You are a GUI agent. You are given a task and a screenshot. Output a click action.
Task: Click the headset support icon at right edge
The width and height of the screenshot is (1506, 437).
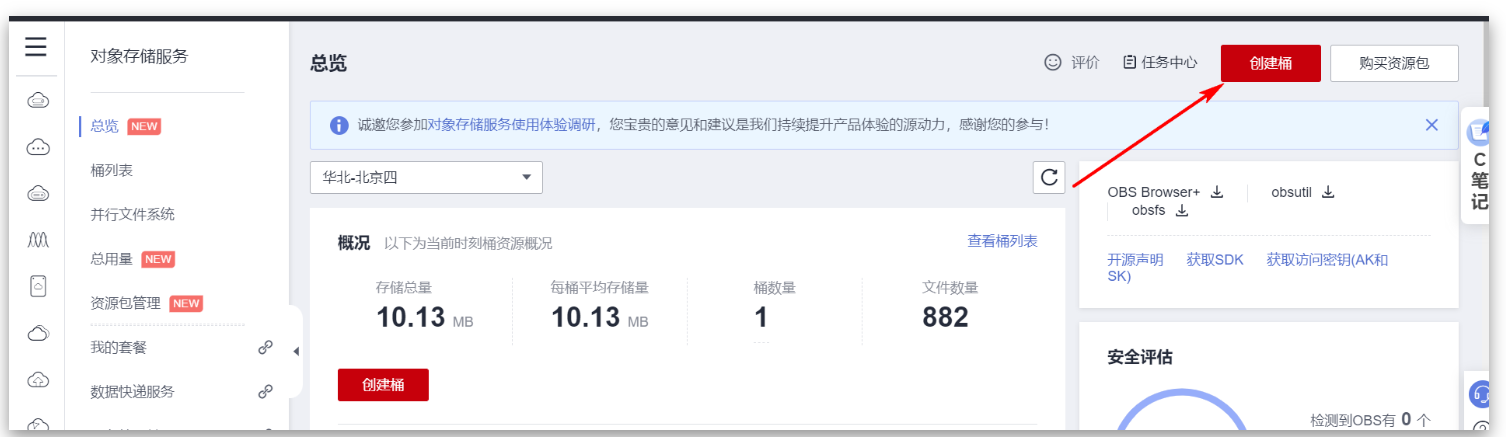1482,395
